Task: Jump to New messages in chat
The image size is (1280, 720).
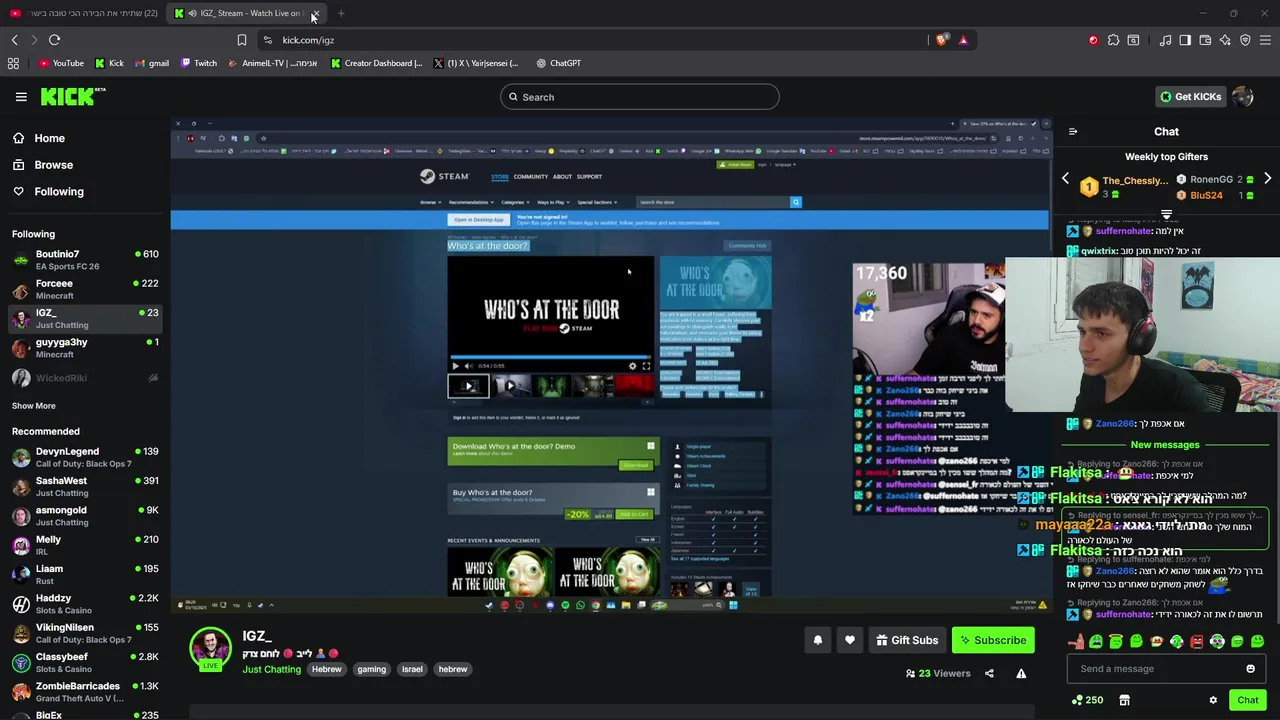Action: 1165,445
